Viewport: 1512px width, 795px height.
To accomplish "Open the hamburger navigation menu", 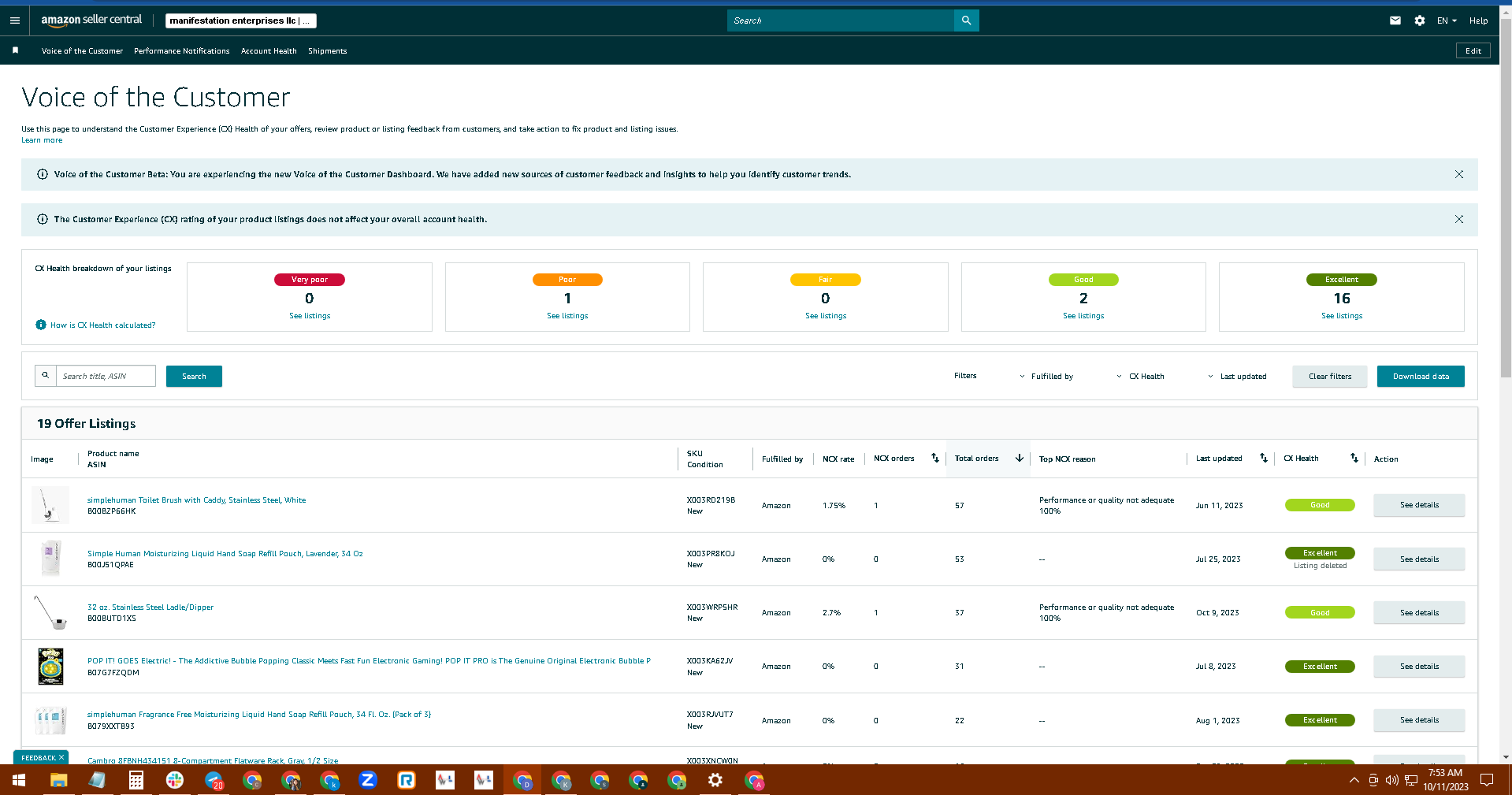I will (x=15, y=20).
